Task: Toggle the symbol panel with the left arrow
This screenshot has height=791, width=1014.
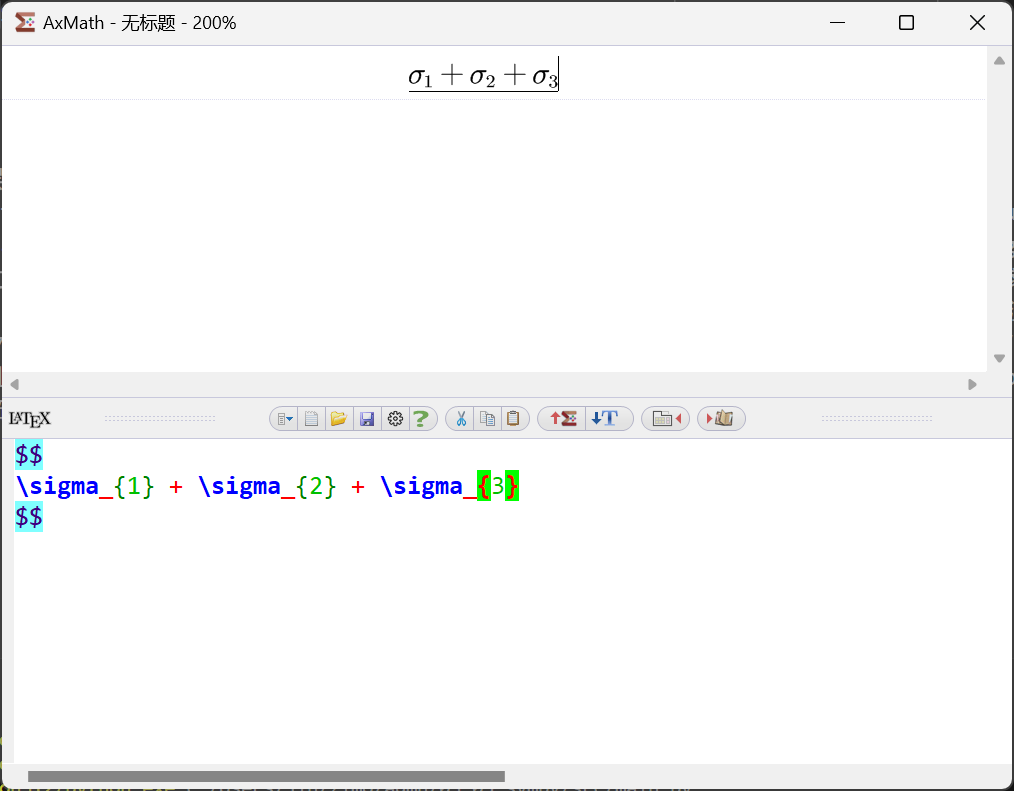Action: [x=665, y=419]
